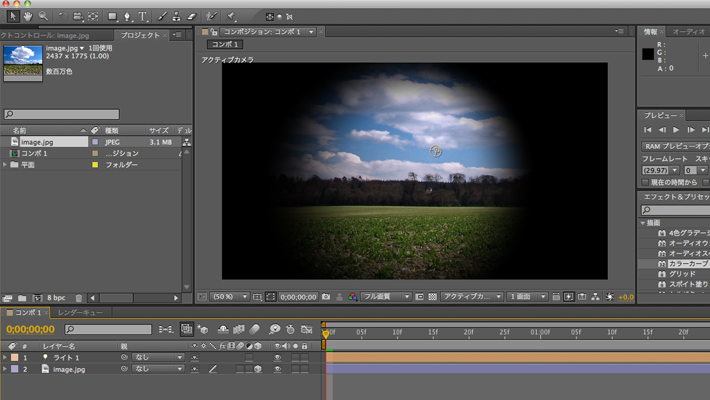
Task: Choose the Pen tool
Action: pyautogui.click(x=128, y=16)
